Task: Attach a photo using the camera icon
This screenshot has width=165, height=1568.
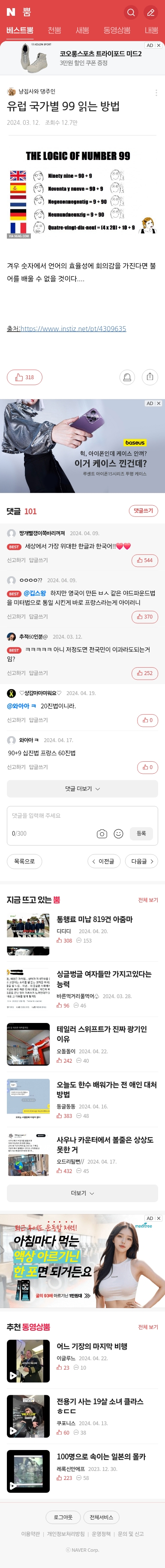Action: point(102,833)
